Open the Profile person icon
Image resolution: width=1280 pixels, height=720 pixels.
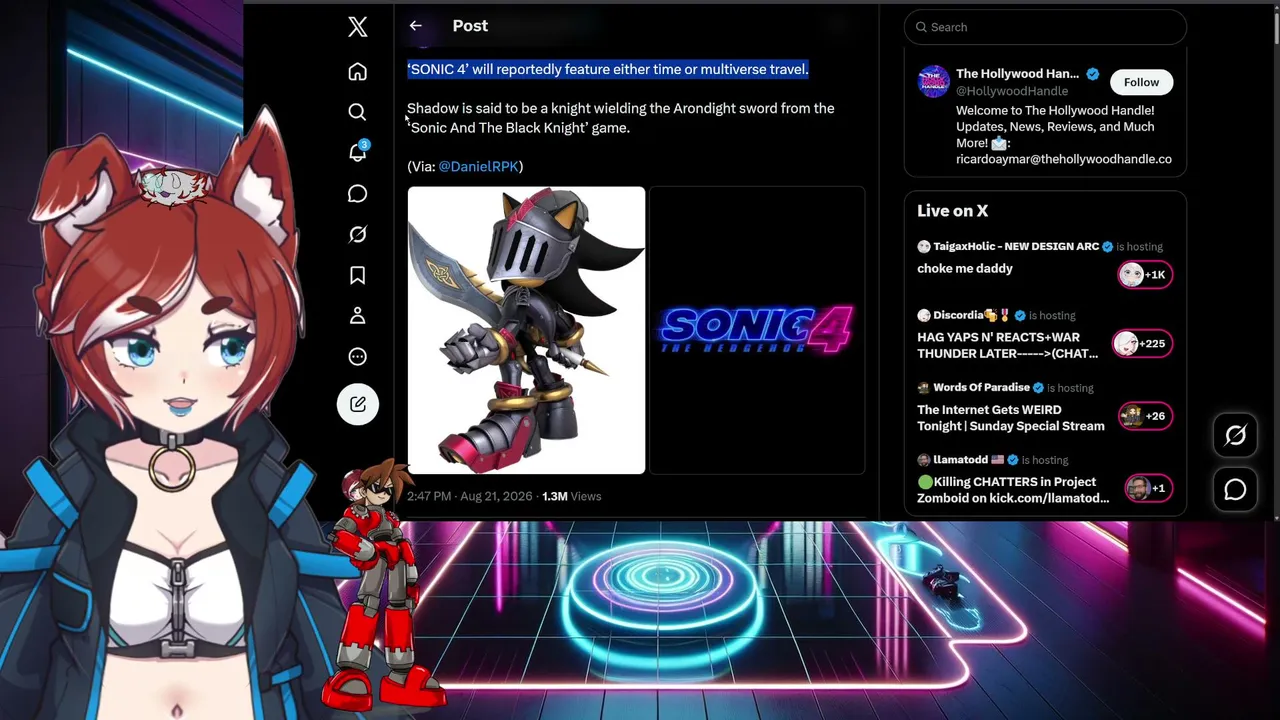pyautogui.click(x=357, y=316)
